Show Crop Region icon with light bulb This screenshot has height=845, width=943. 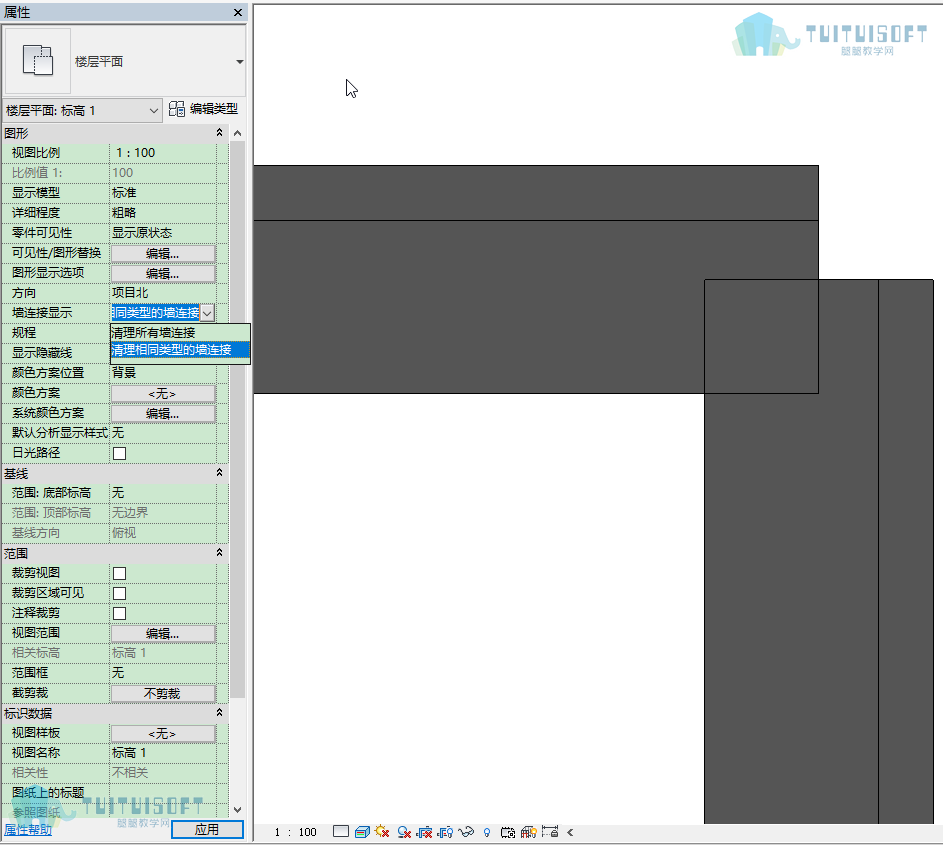tap(445, 832)
